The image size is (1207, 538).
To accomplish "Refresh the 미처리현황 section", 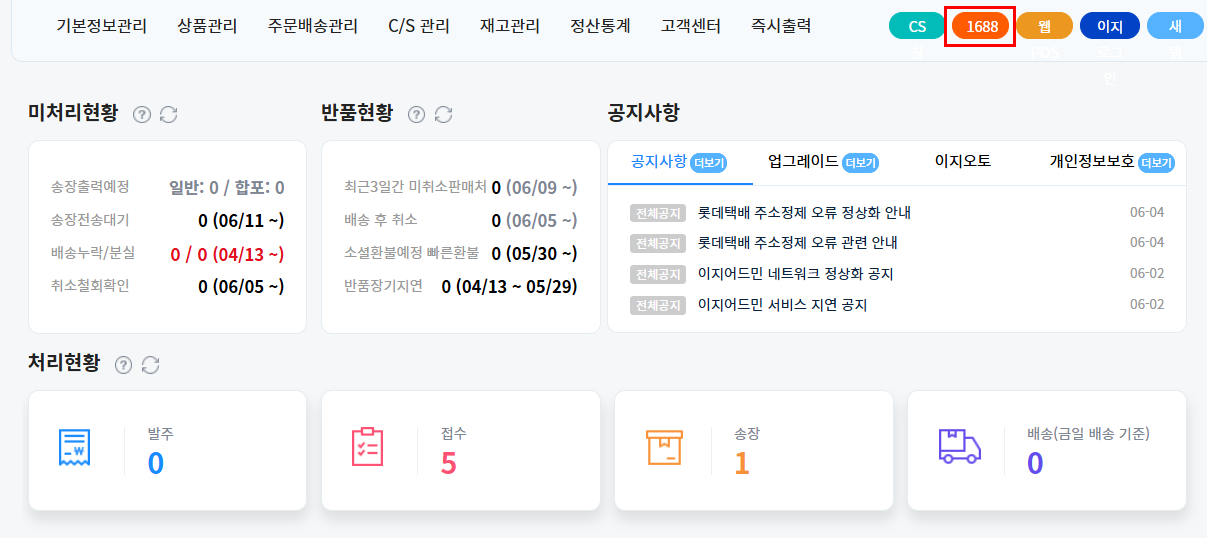I will (169, 115).
